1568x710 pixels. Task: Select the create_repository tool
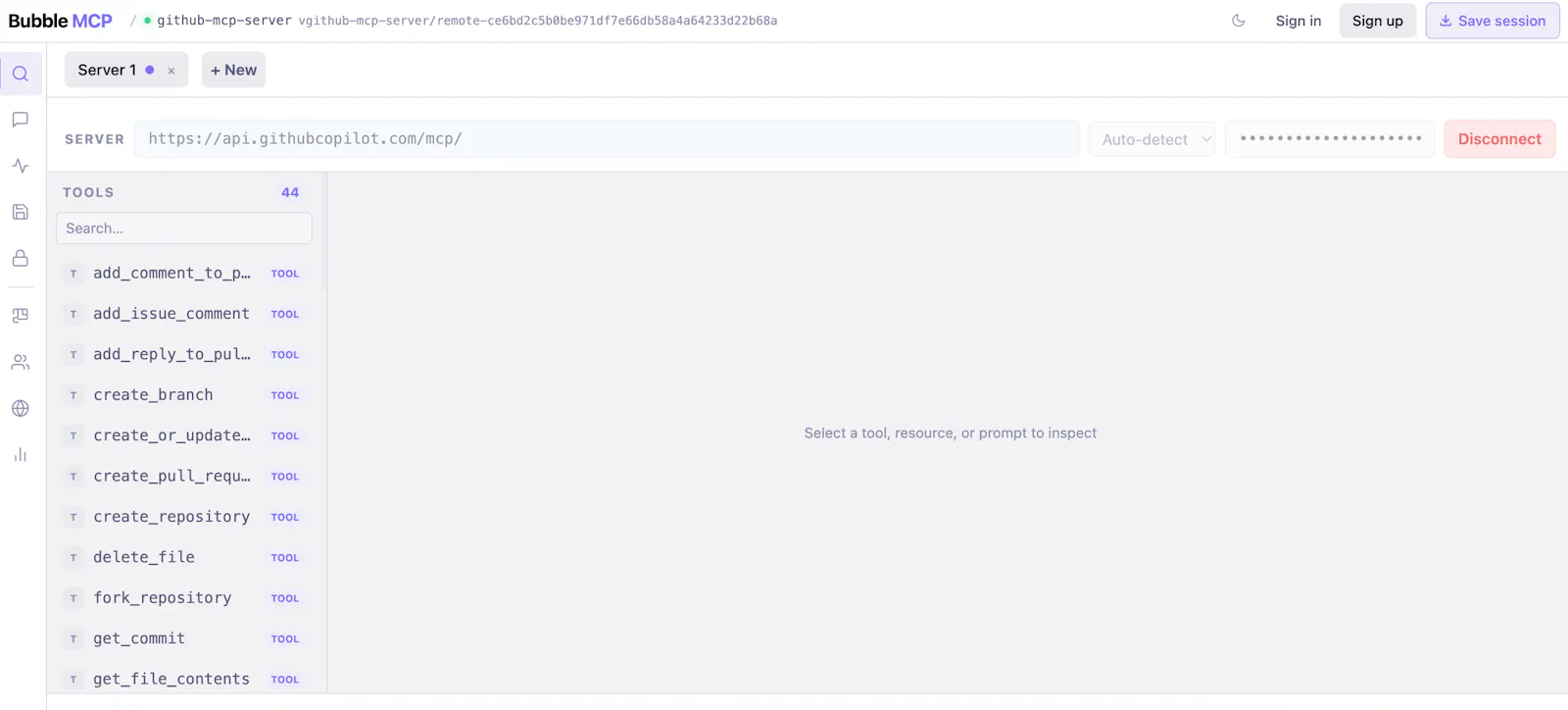coord(185,517)
